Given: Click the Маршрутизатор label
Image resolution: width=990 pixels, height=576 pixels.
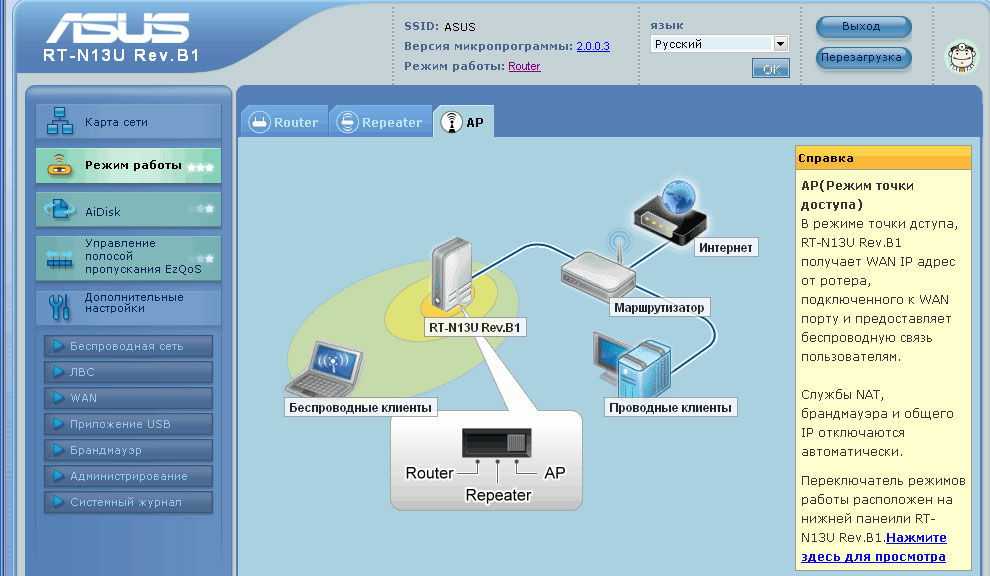Looking at the screenshot, I should coord(659,308).
